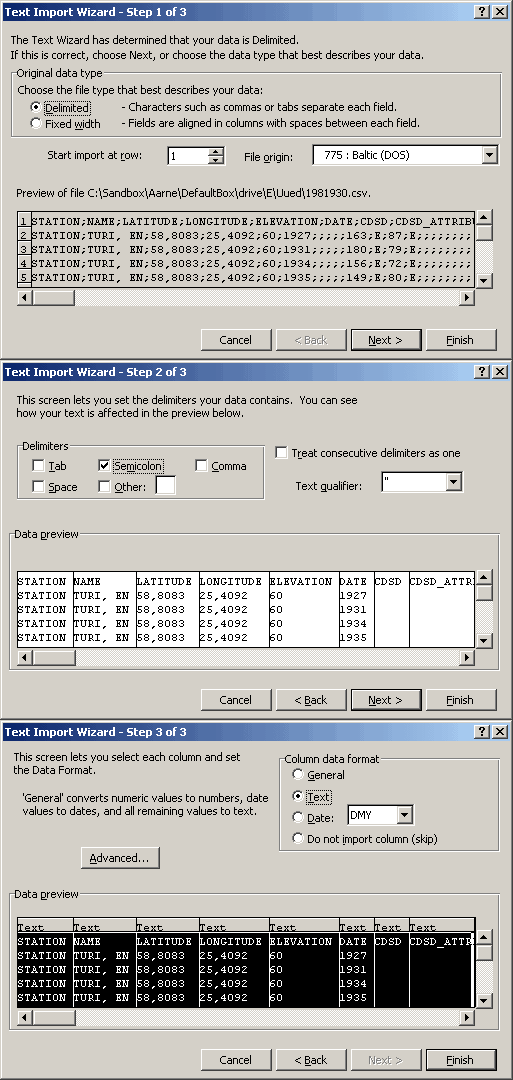The height and width of the screenshot is (1080, 513).
Task: Click the left scroll arrow in Step 3 data preview
Action: point(25,1017)
